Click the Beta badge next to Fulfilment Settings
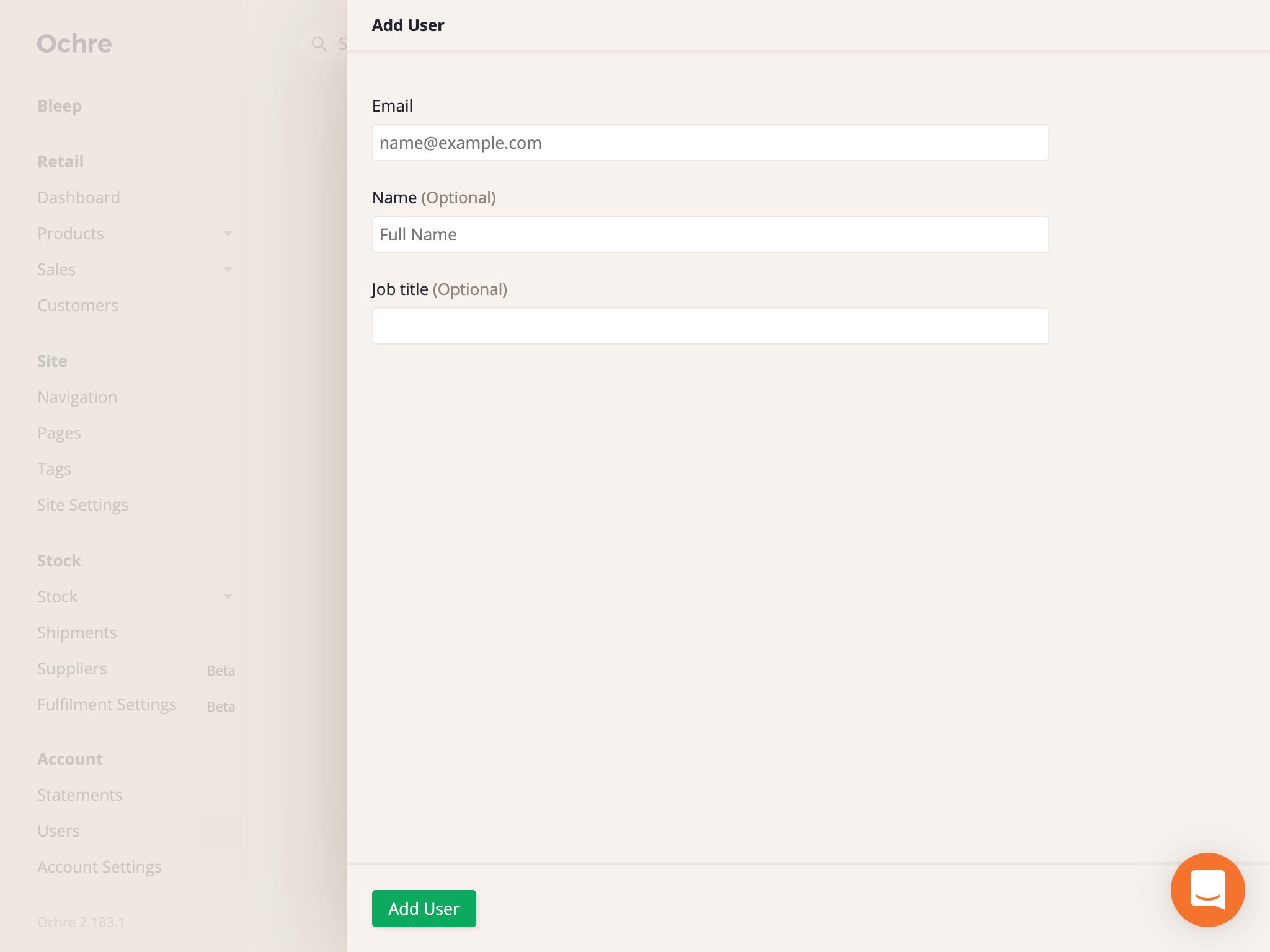Image resolution: width=1270 pixels, height=952 pixels. coord(221,707)
